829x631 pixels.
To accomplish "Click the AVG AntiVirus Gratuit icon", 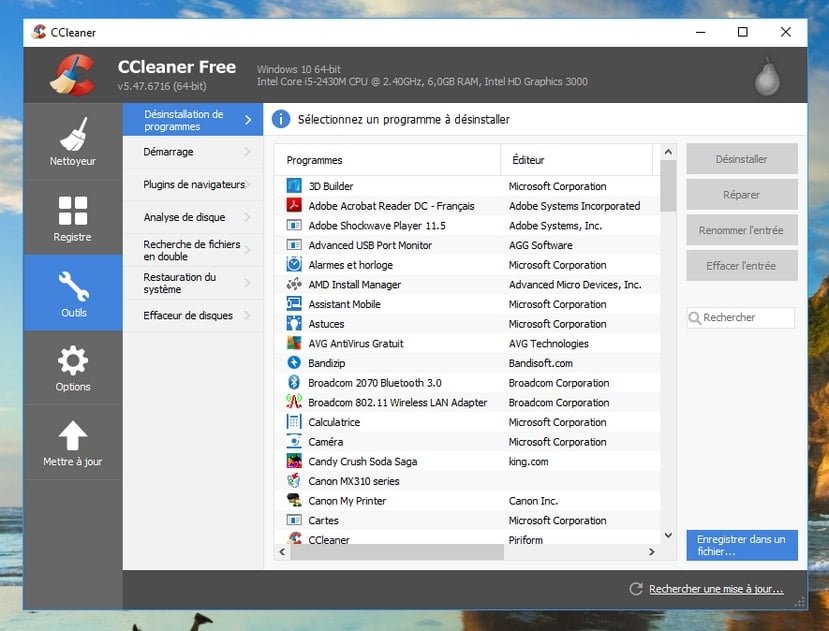I will point(294,343).
